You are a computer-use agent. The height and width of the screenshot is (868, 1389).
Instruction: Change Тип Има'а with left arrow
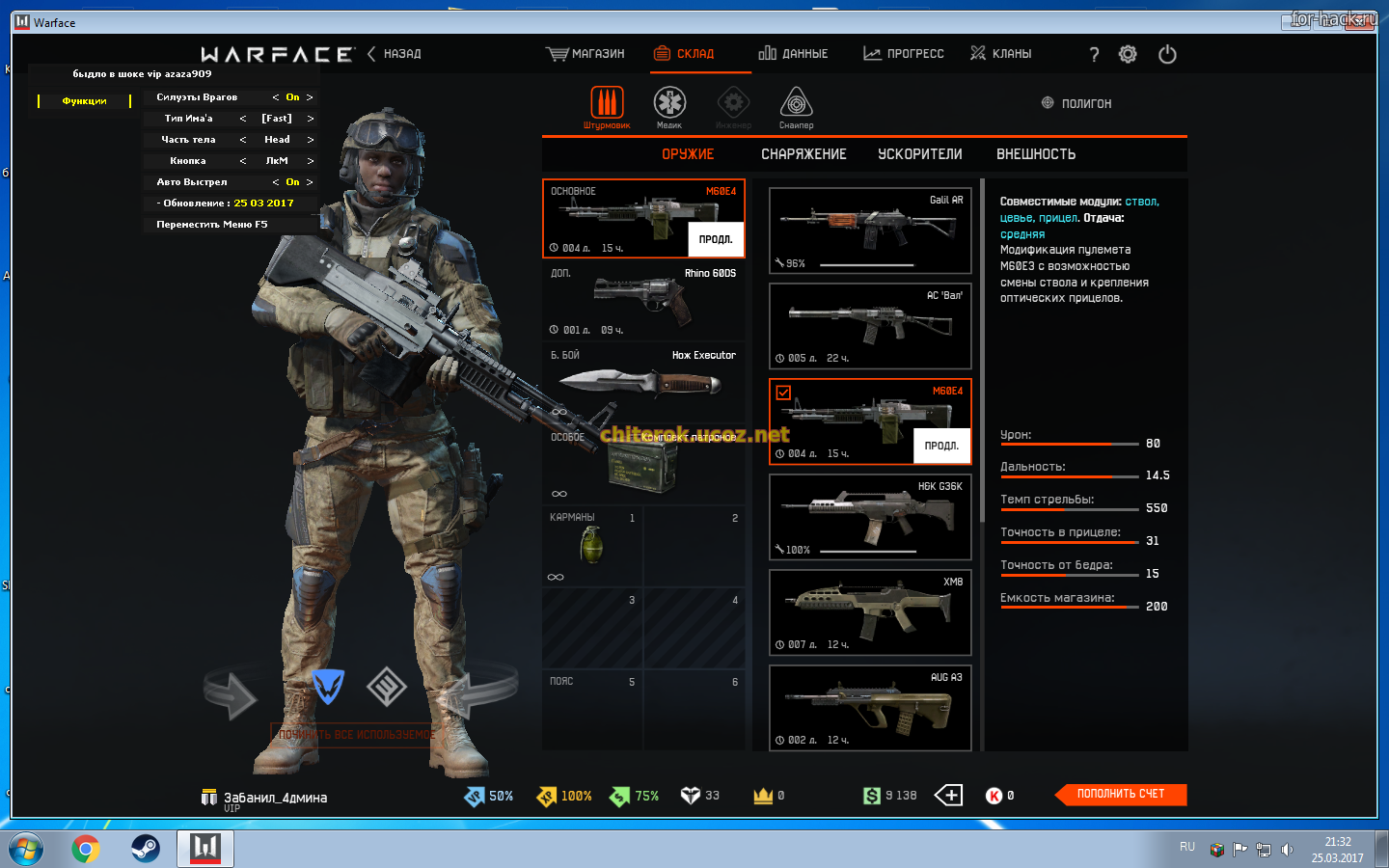[x=243, y=119]
